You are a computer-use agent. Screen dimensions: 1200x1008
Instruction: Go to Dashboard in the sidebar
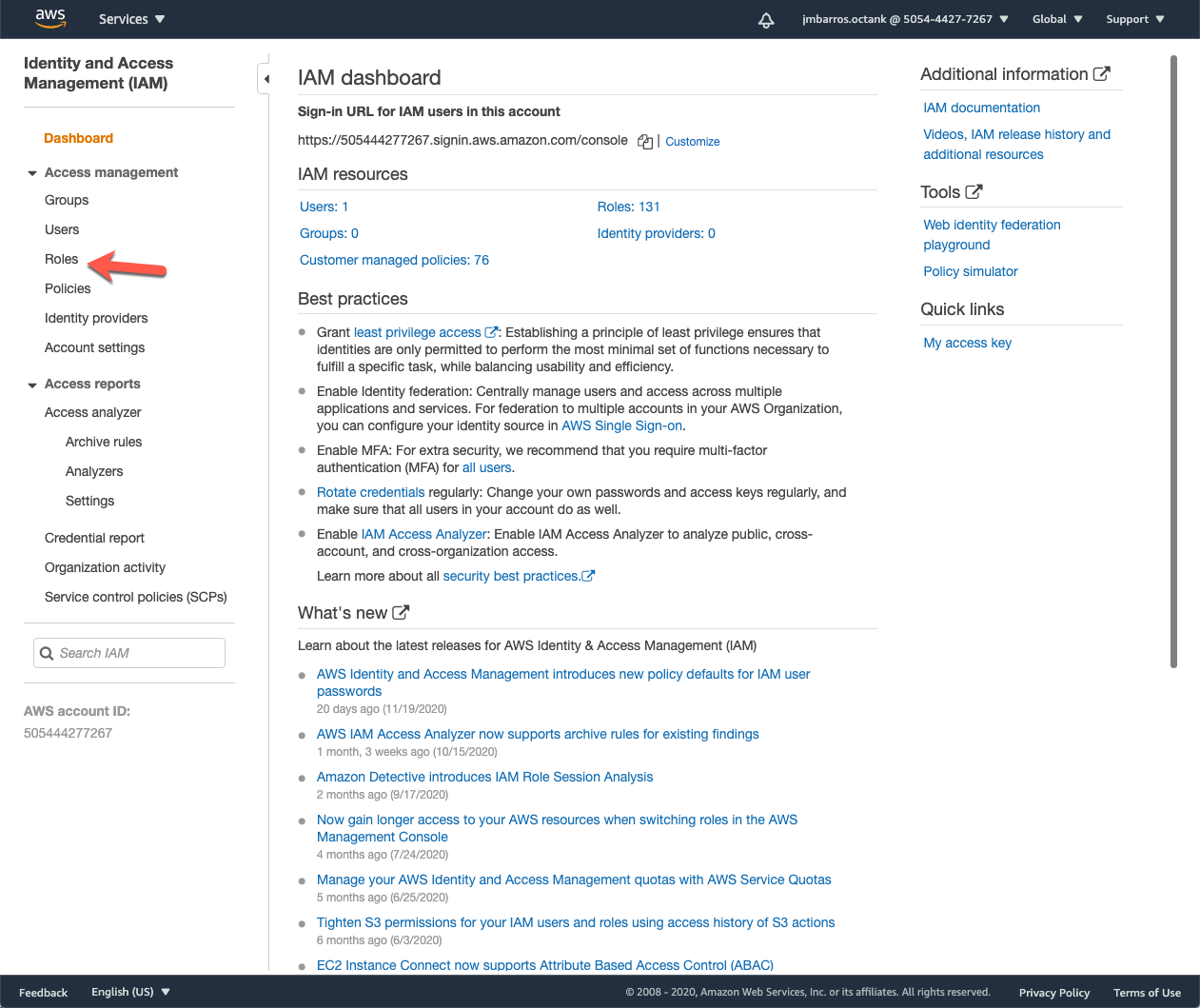[x=78, y=138]
